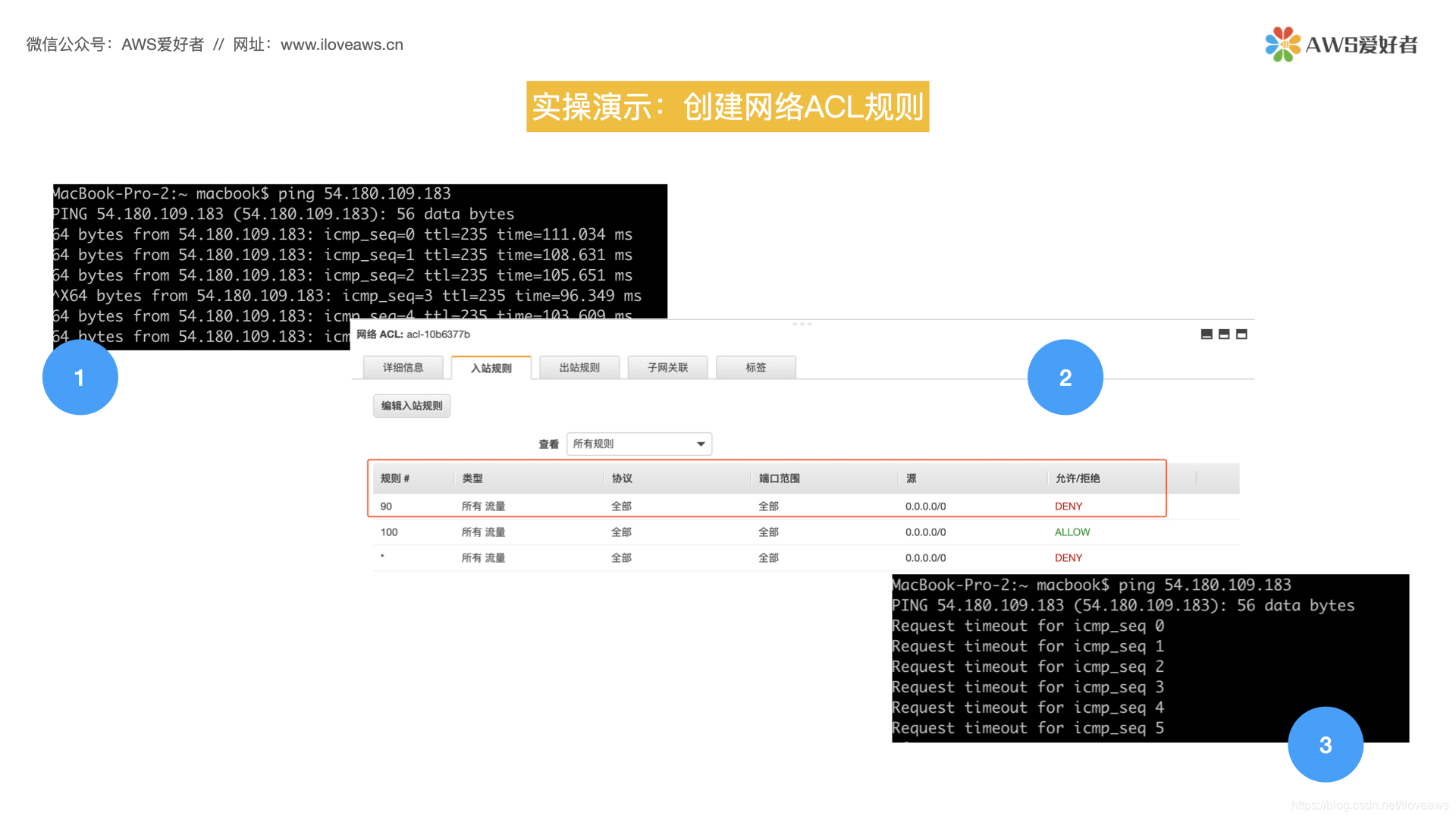Click blue circle number 1
Image resolution: width=1456 pixels, height=819 pixels.
pyautogui.click(x=80, y=377)
